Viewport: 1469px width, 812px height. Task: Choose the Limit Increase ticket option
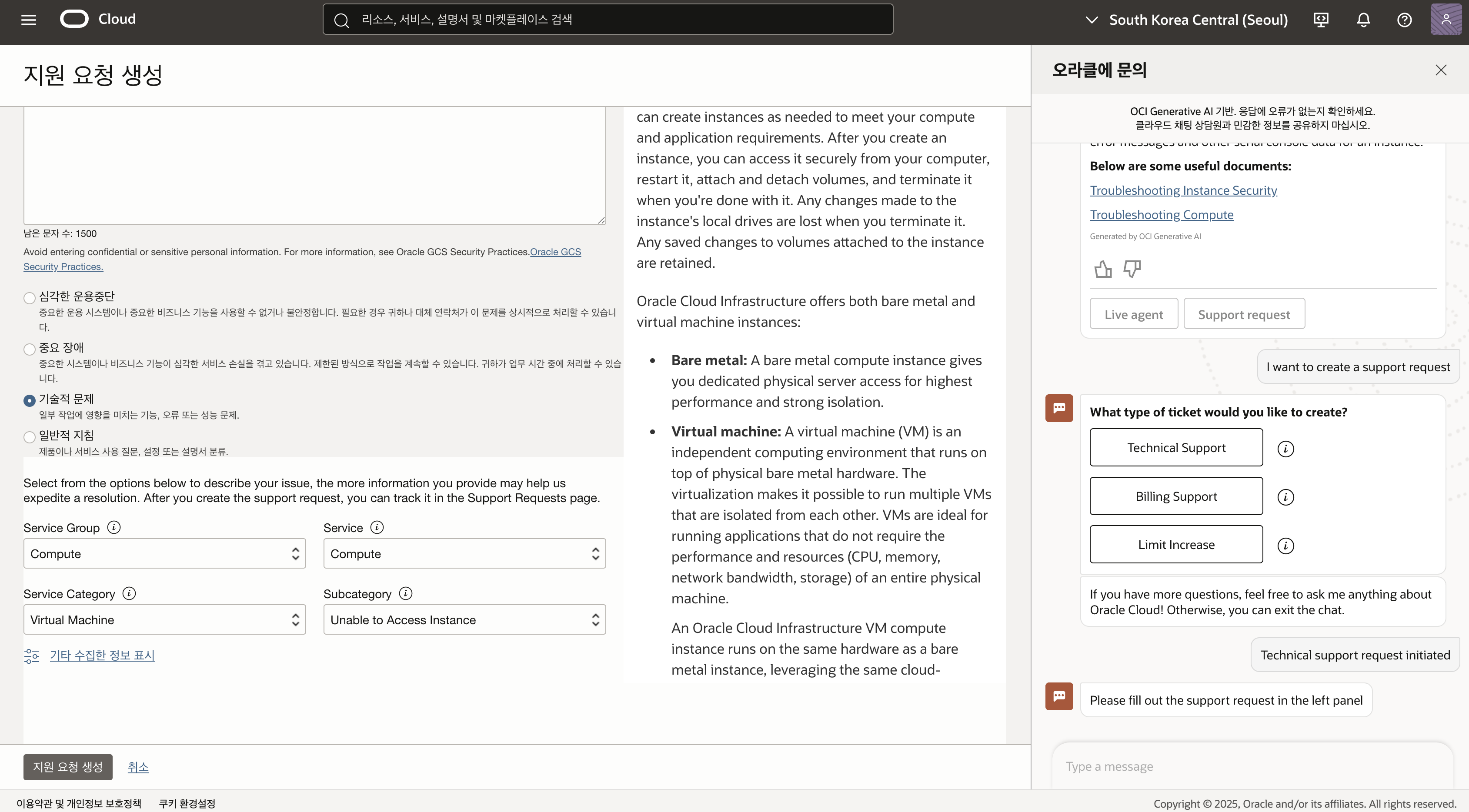point(1176,545)
